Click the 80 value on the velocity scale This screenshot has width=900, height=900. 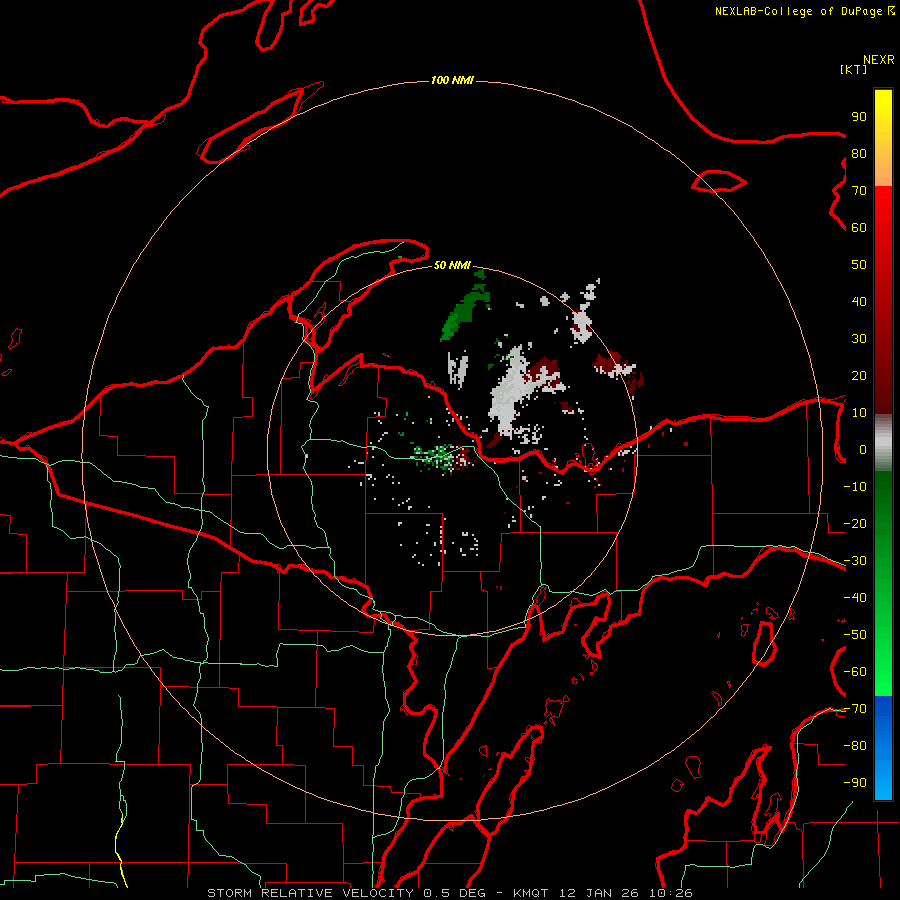tap(859, 153)
